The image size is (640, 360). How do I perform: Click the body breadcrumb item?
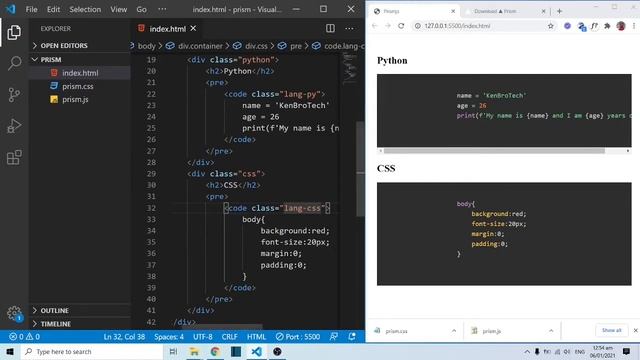tap(146, 46)
